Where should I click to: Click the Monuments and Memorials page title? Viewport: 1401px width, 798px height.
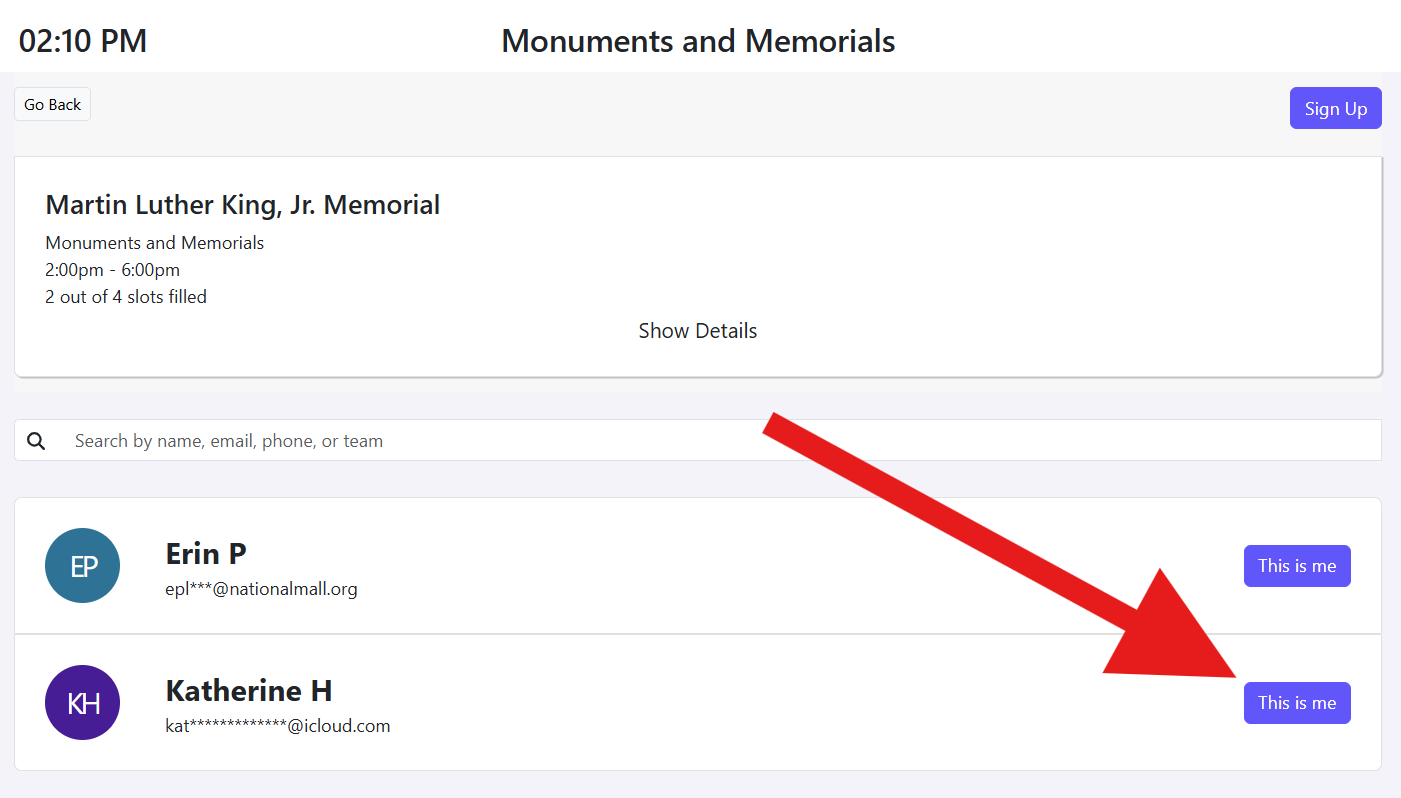(x=698, y=41)
